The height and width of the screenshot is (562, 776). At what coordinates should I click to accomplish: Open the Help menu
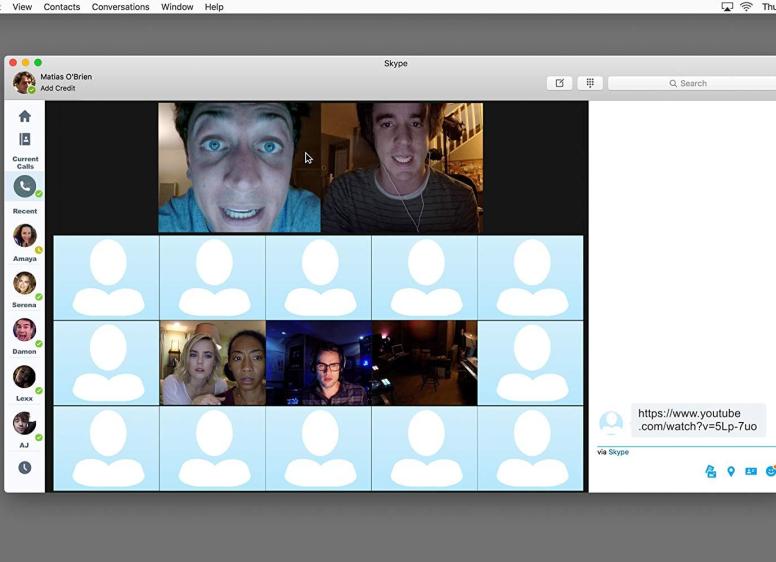214,7
